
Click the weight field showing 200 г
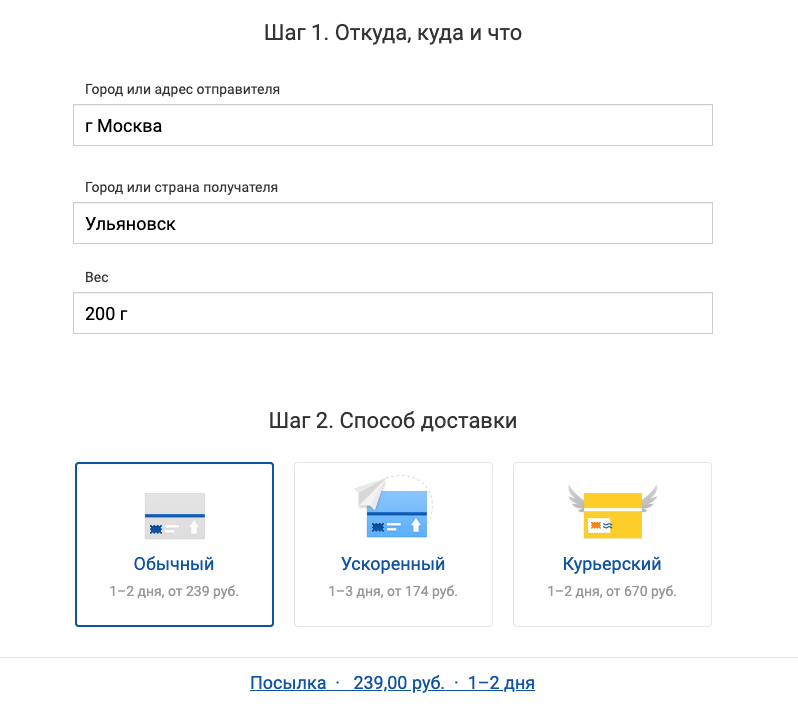click(393, 313)
